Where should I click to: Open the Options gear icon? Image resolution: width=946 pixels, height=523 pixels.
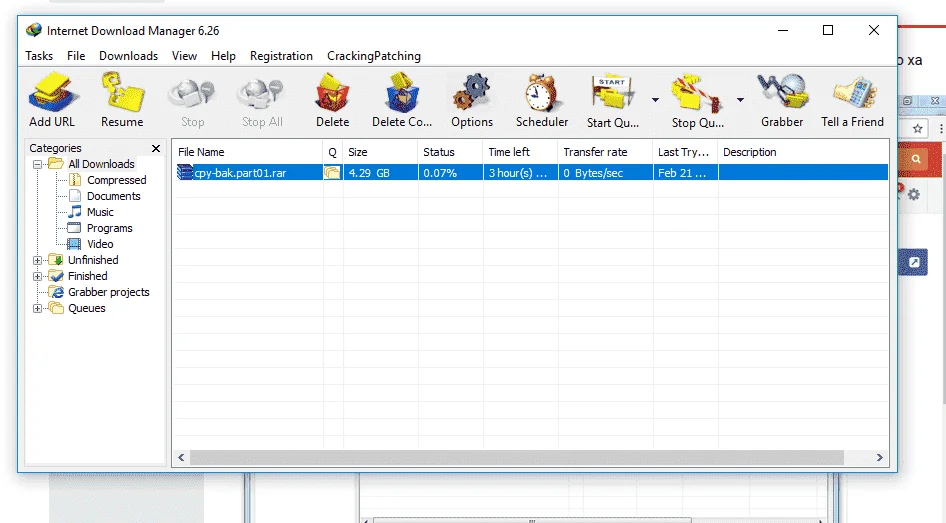click(472, 100)
